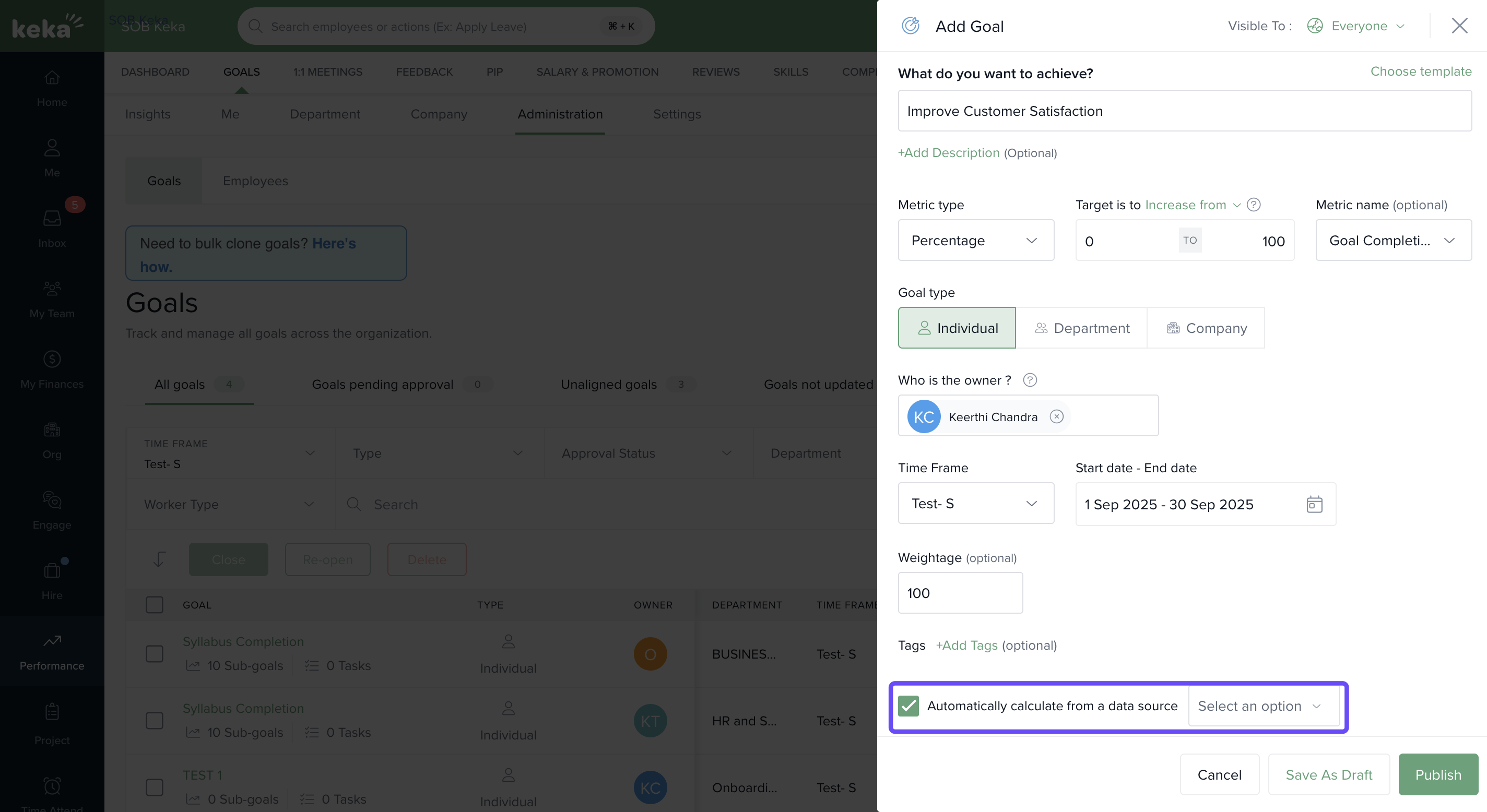Select Company goal type
The width and height of the screenshot is (1487, 812).
(1206, 328)
